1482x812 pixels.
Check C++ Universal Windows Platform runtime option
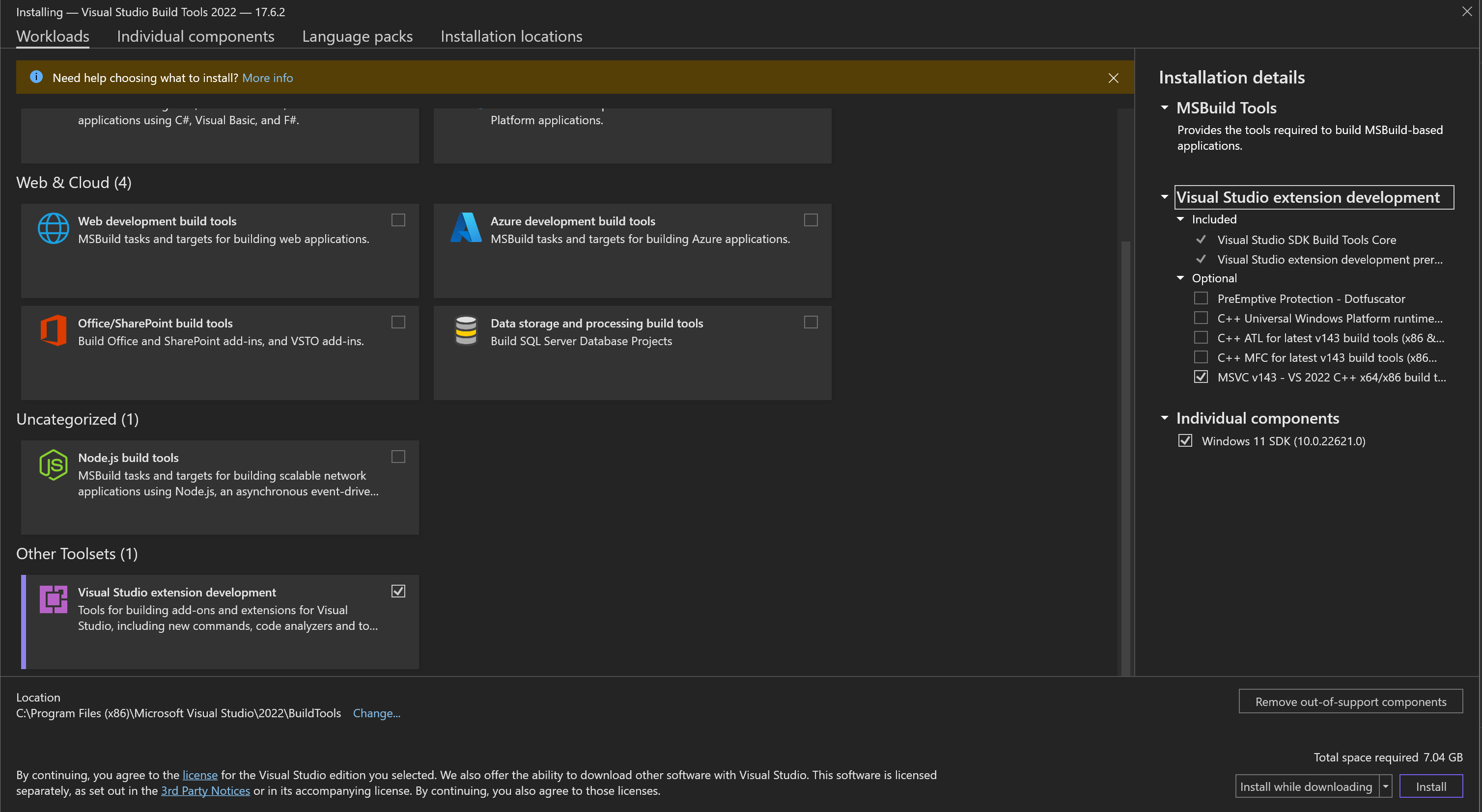click(1201, 318)
